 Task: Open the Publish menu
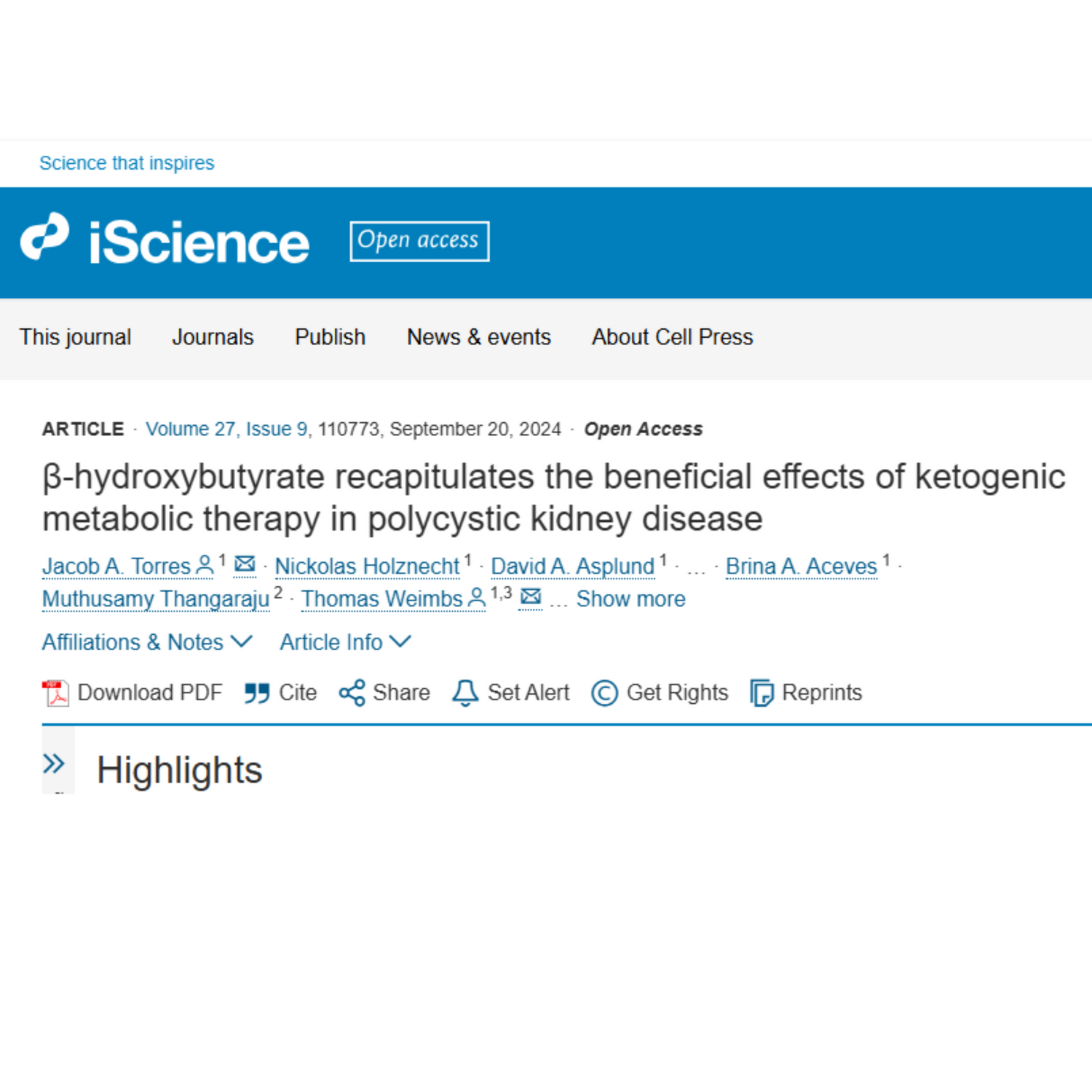coord(330,337)
